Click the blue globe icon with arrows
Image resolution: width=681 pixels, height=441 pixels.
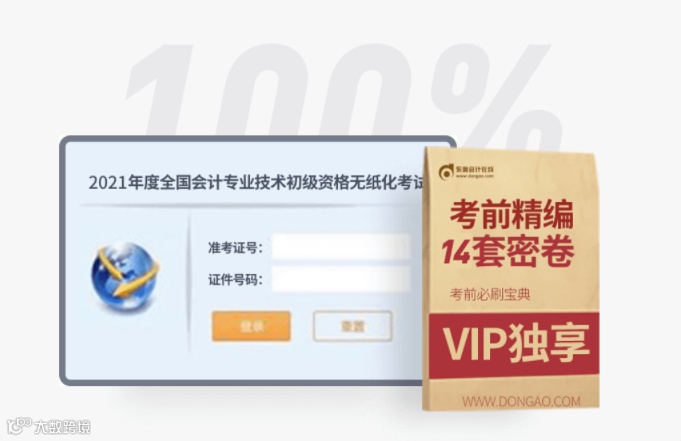pyautogui.click(x=125, y=276)
